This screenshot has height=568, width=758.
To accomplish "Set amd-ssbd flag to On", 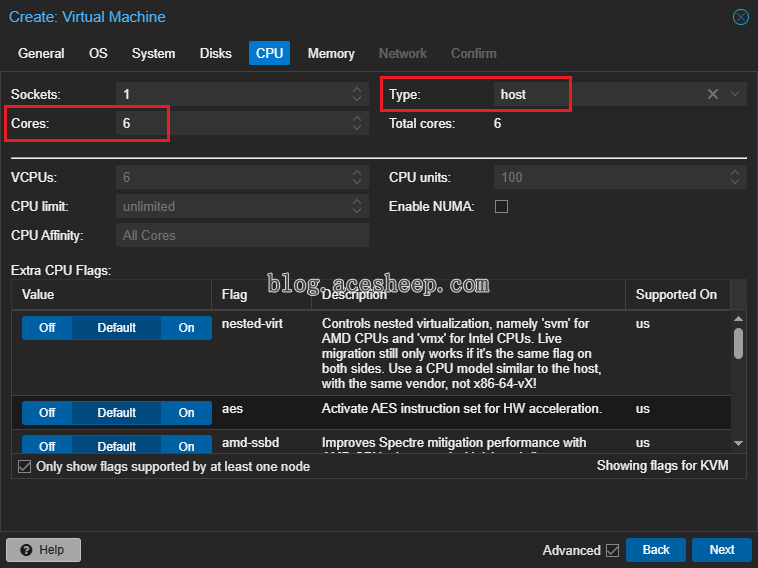I will click(x=186, y=445).
